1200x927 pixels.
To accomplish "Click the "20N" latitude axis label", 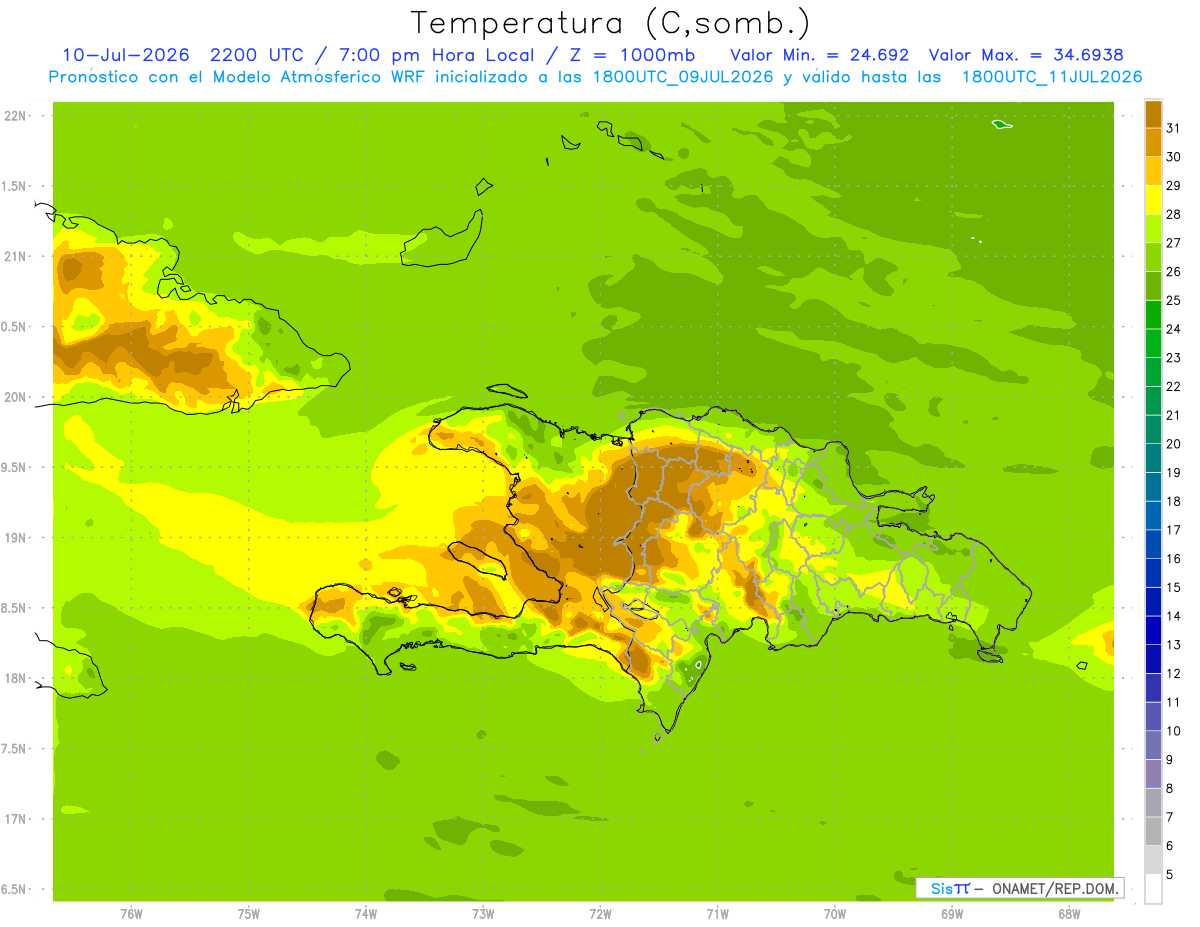I will click(15, 397).
